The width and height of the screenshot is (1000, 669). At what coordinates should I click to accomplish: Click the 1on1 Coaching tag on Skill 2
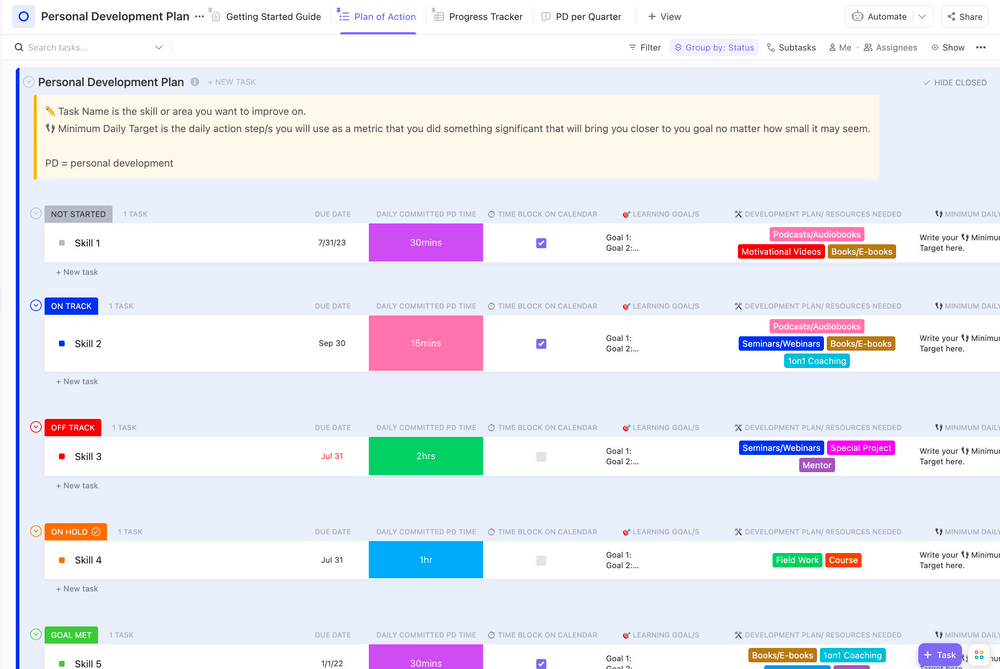(817, 361)
